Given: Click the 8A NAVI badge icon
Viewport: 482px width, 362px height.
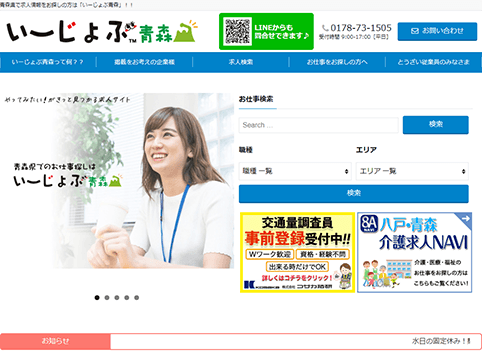Looking at the screenshot, I should (369, 224).
